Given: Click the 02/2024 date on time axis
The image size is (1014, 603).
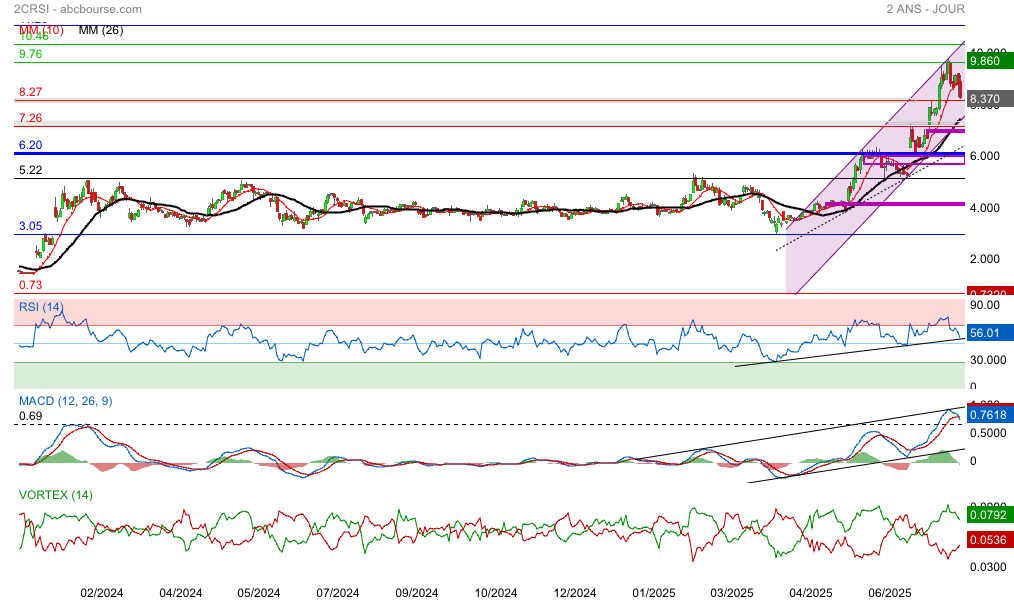Looking at the screenshot, I should [x=102, y=593].
